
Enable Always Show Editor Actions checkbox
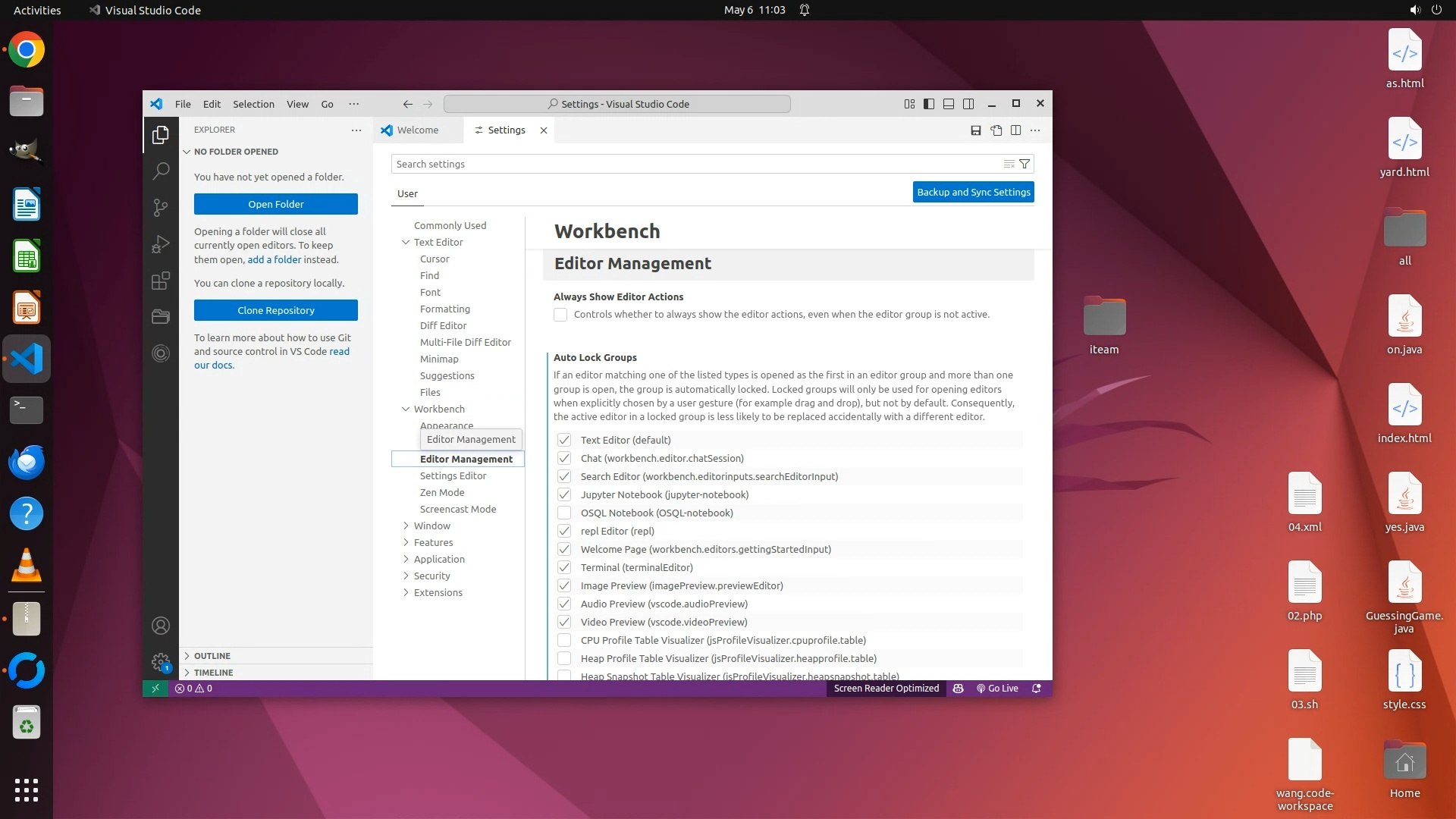(560, 315)
